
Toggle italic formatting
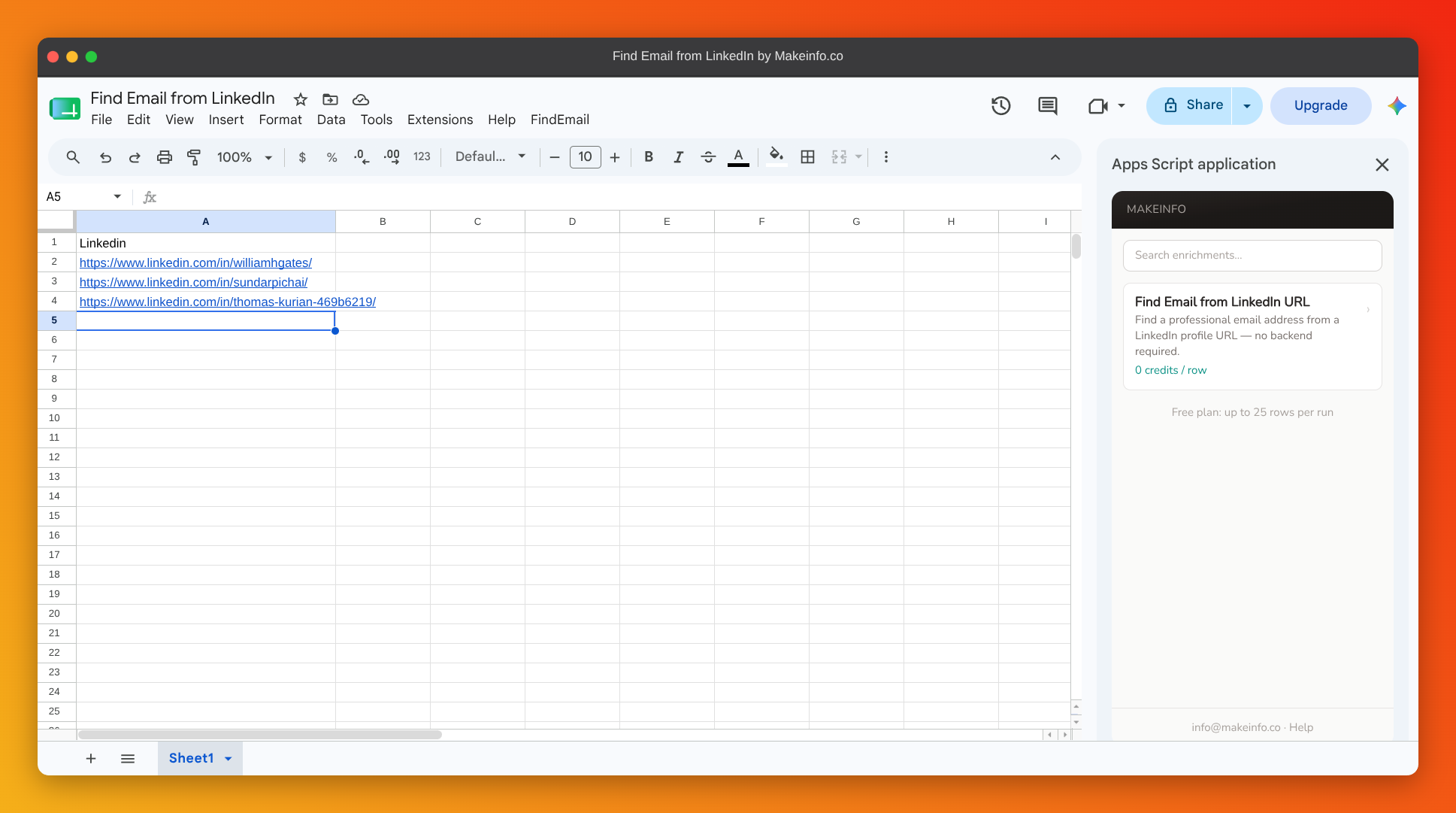coord(678,157)
